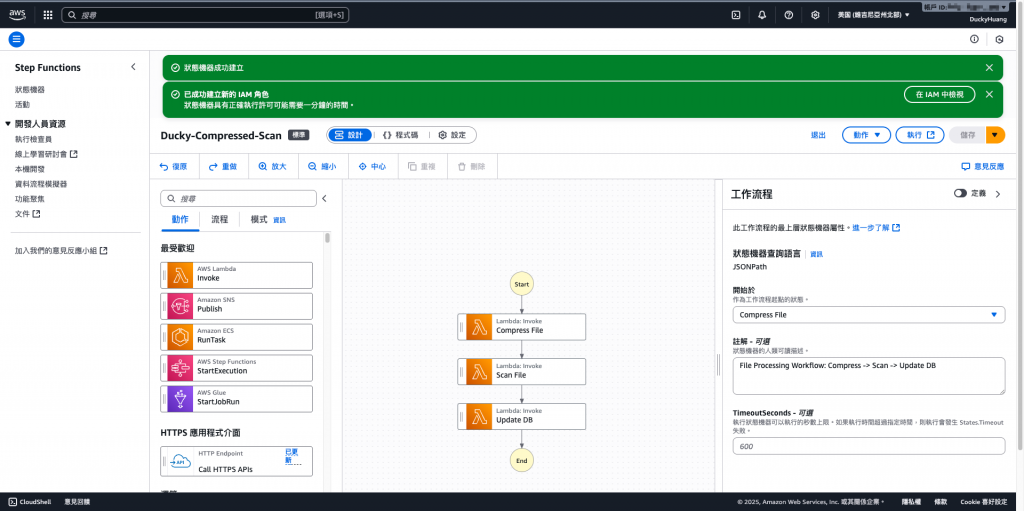Click the 重做 redo toolbar button
Viewport: 1024px width, 511px height.
tap(223, 167)
